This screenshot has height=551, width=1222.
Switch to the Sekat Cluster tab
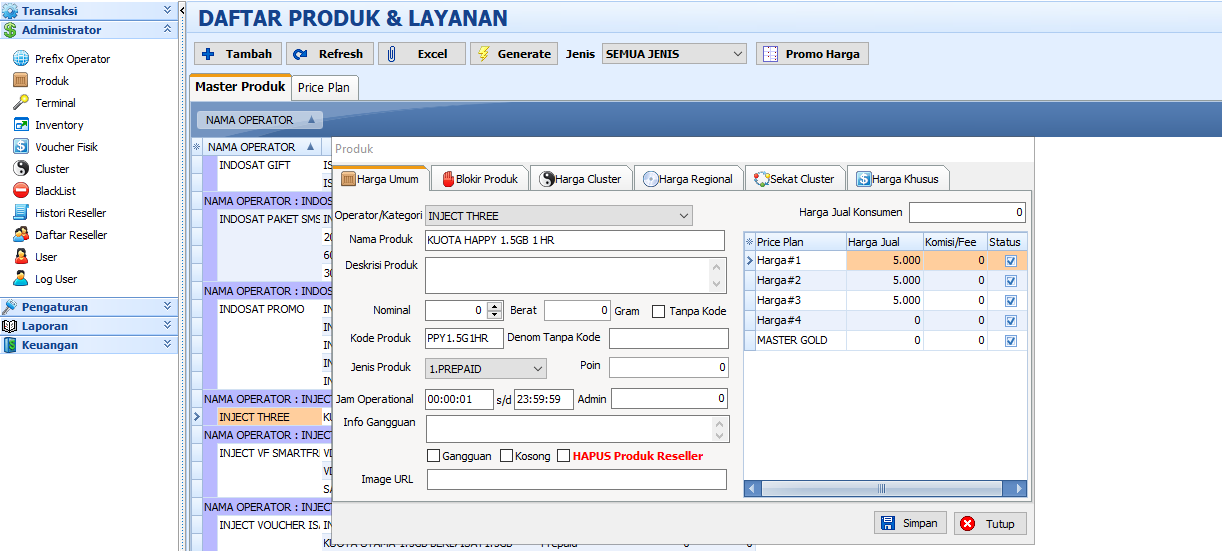click(794, 179)
